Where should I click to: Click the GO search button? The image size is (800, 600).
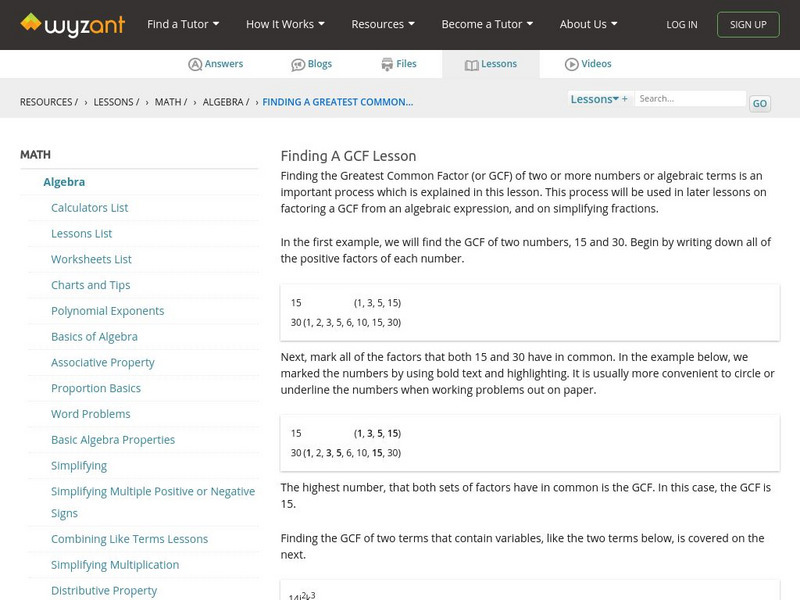[760, 104]
